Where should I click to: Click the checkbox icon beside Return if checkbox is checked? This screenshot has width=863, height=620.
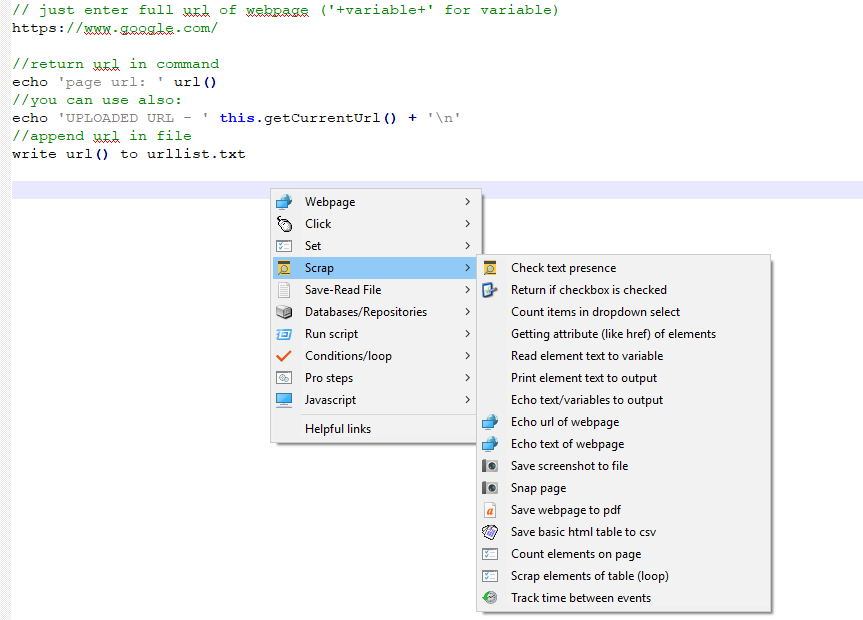[x=490, y=290]
